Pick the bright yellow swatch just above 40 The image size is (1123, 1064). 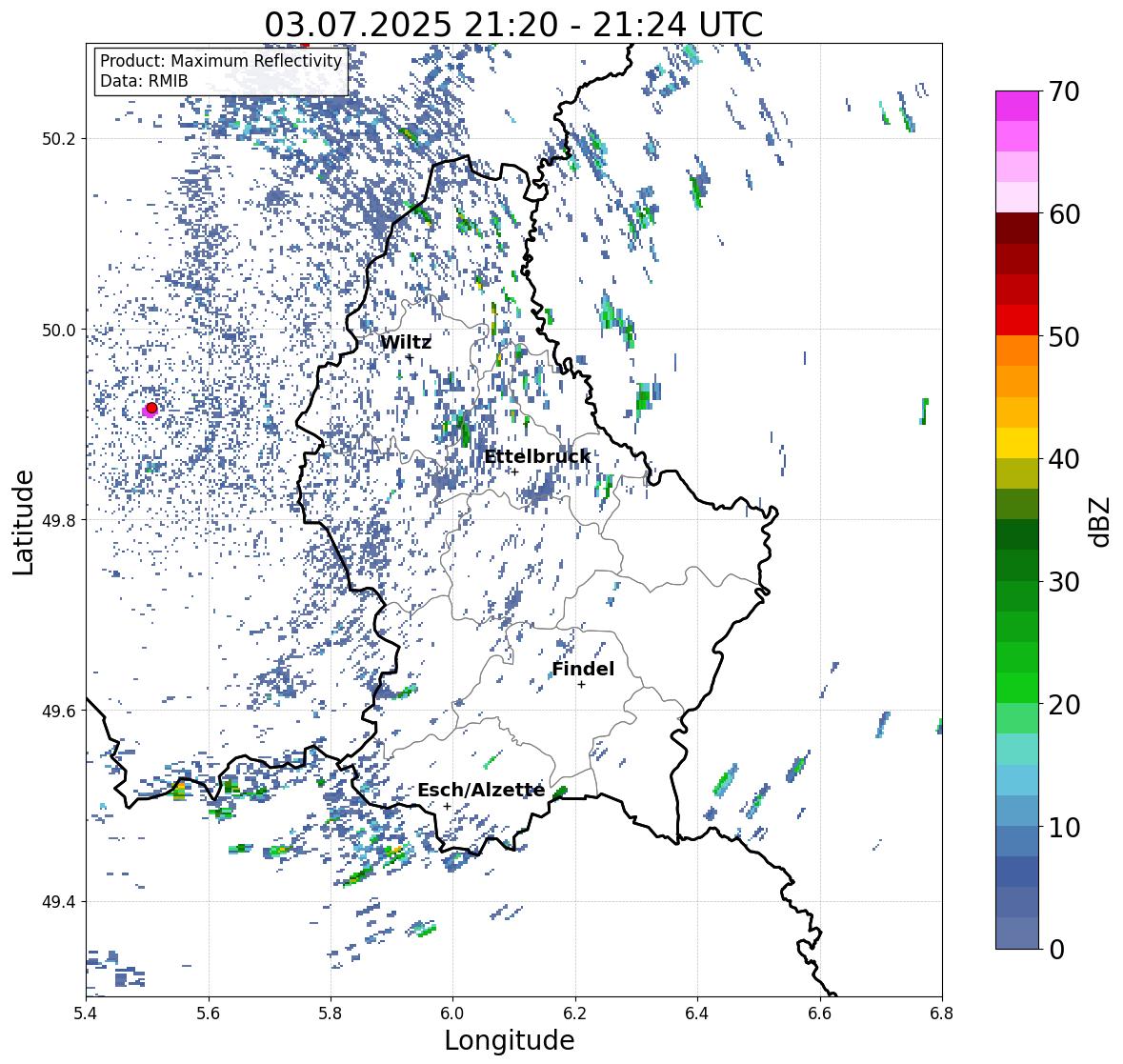(x=1017, y=443)
